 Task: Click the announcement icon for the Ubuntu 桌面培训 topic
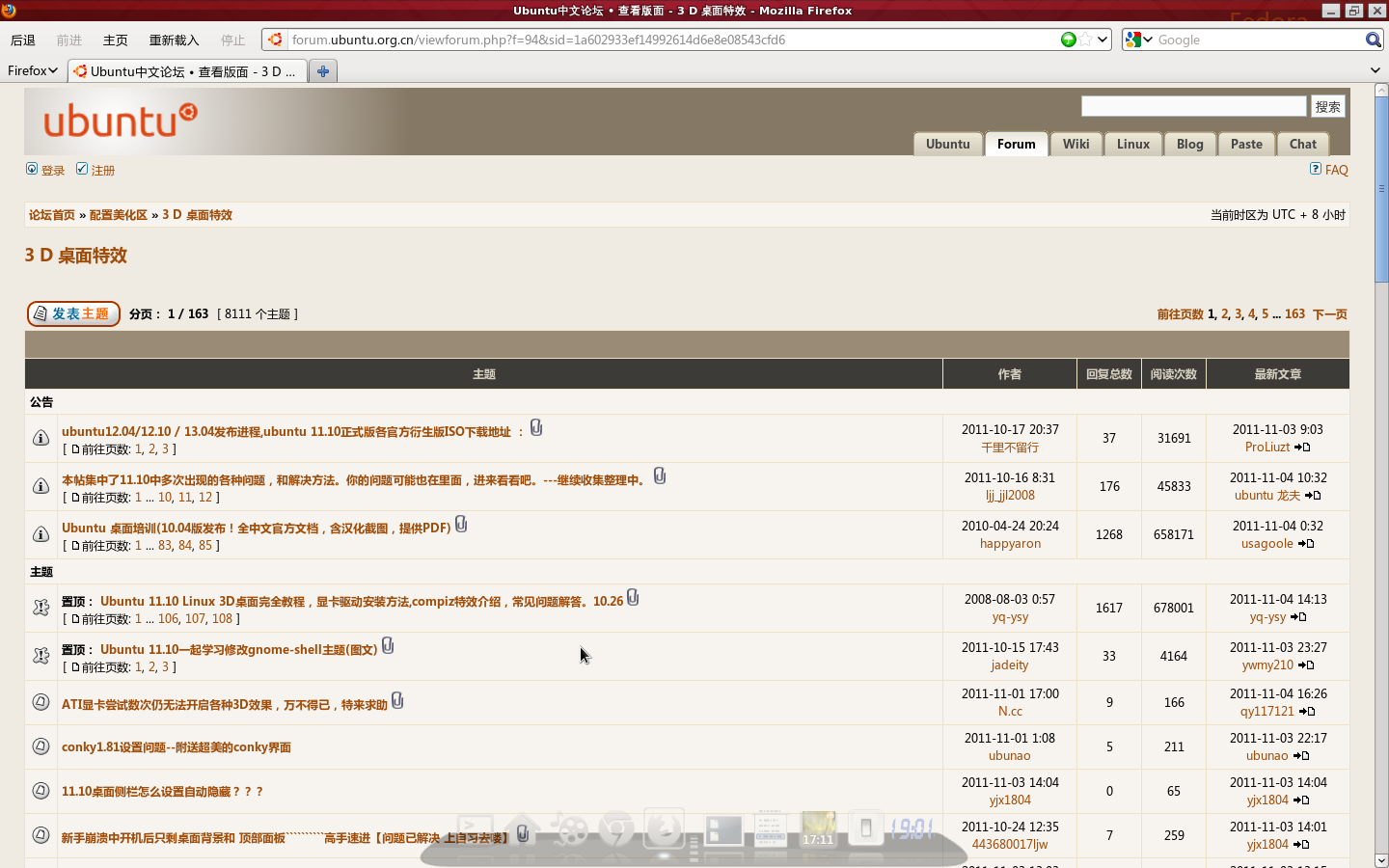[41, 534]
